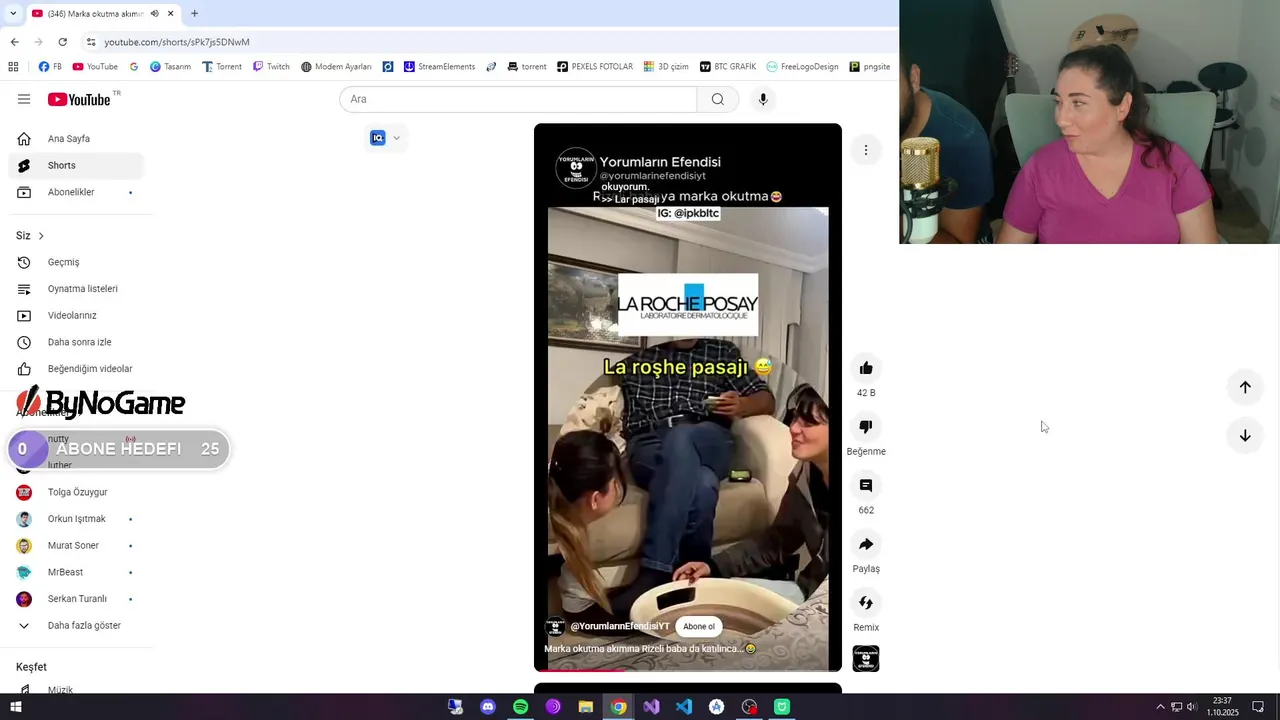Reload the page in Chrome
This screenshot has height=720, width=1280.
click(62, 42)
